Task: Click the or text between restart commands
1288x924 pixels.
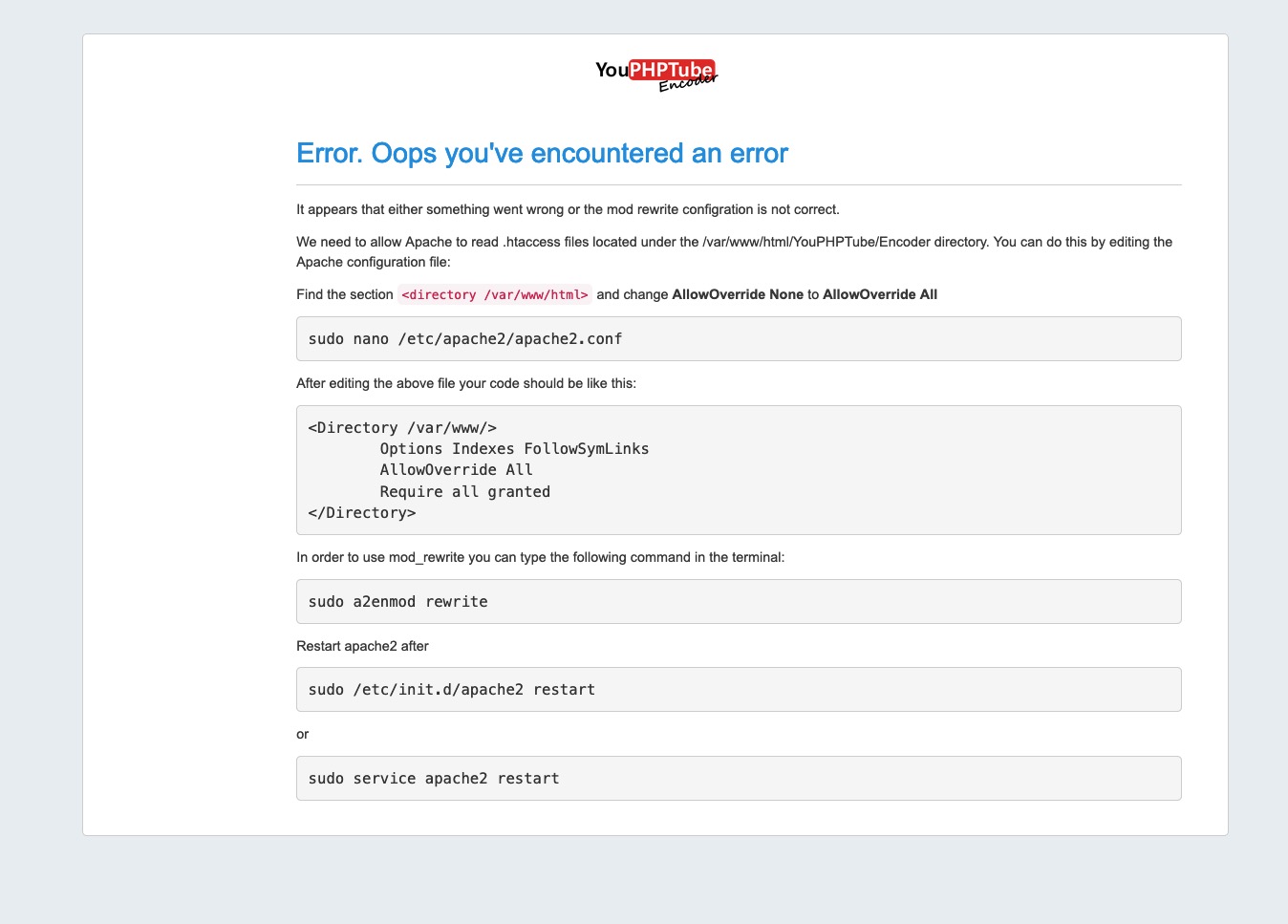Action: [x=302, y=734]
